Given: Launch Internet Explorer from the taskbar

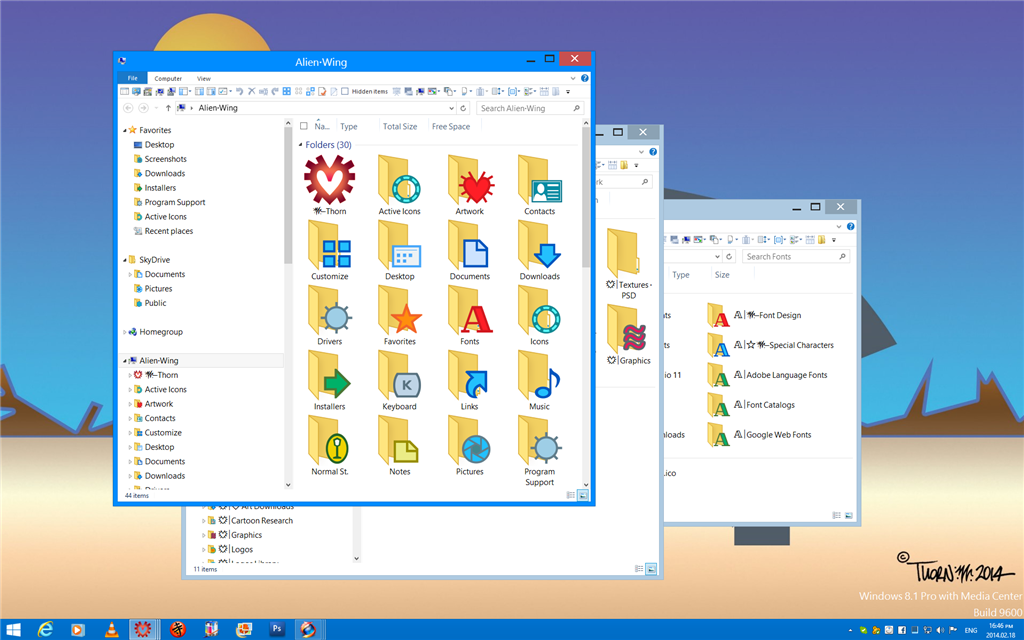Looking at the screenshot, I should click(x=46, y=630).
